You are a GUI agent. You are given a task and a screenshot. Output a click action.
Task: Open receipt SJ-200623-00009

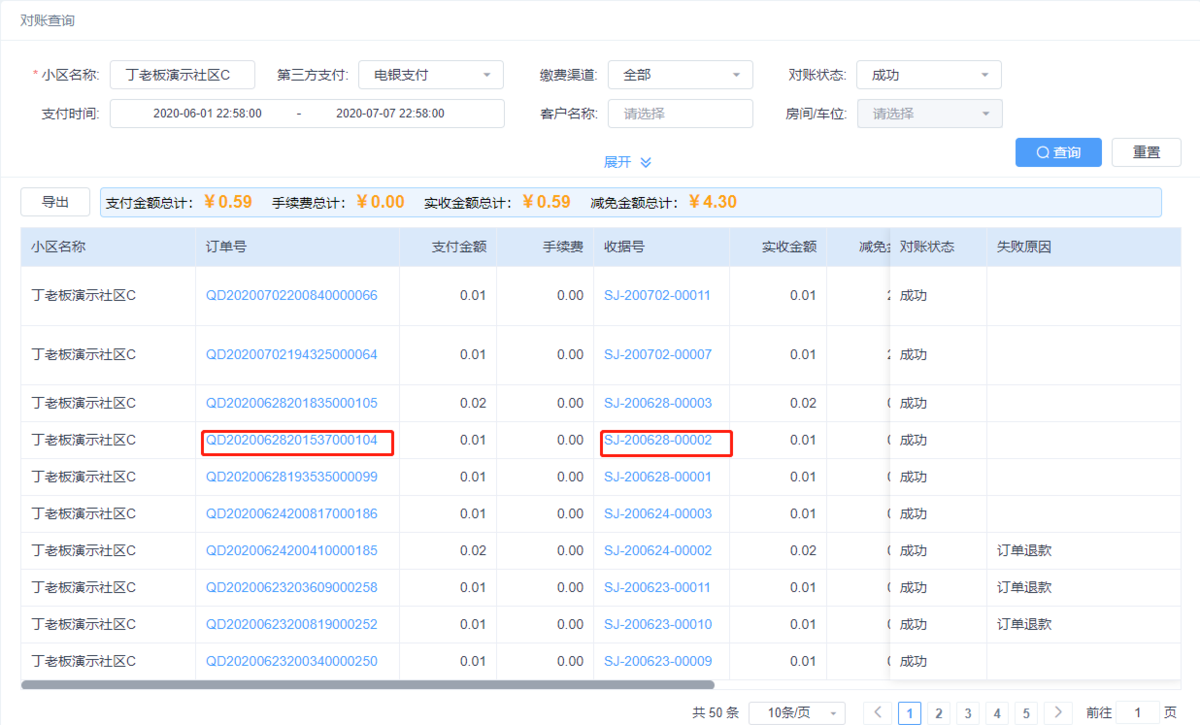point(658,661)
